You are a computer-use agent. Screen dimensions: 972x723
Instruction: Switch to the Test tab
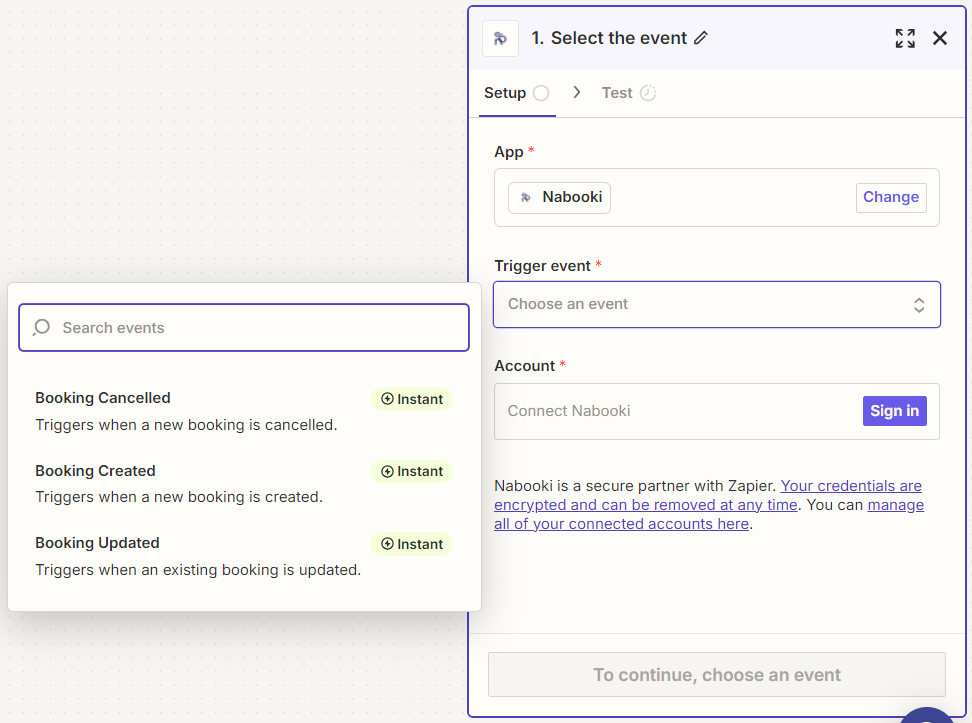(x=629, y=93)
